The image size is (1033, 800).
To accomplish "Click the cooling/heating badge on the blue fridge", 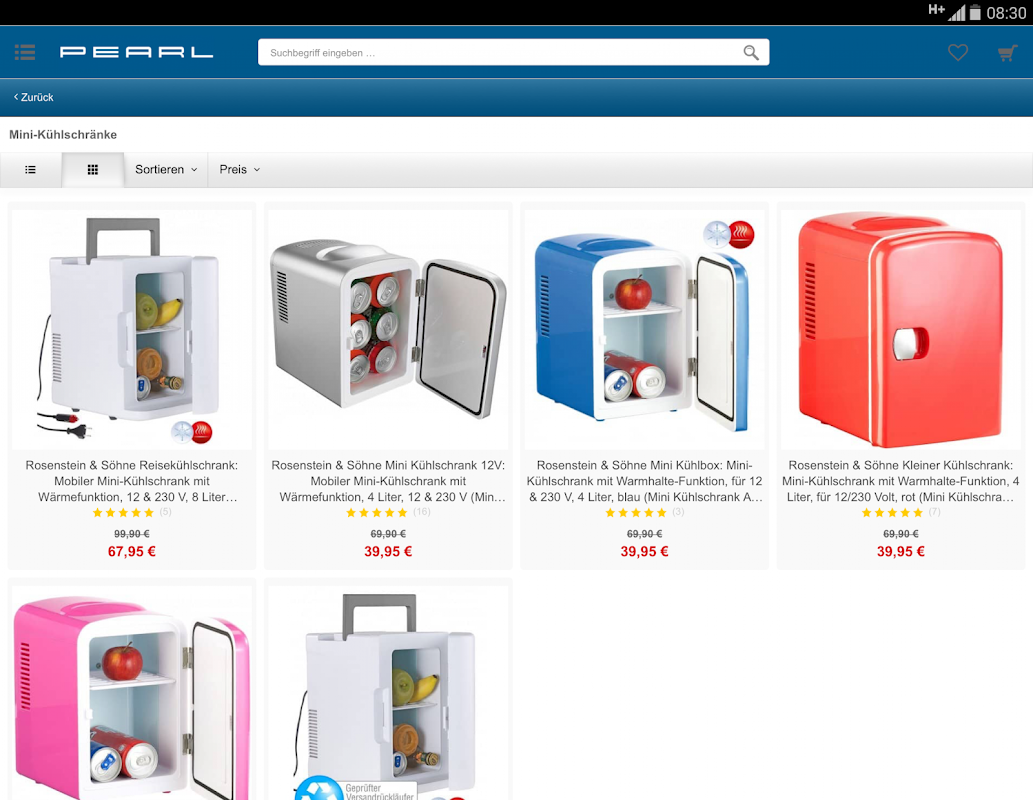I will point(729,234).
